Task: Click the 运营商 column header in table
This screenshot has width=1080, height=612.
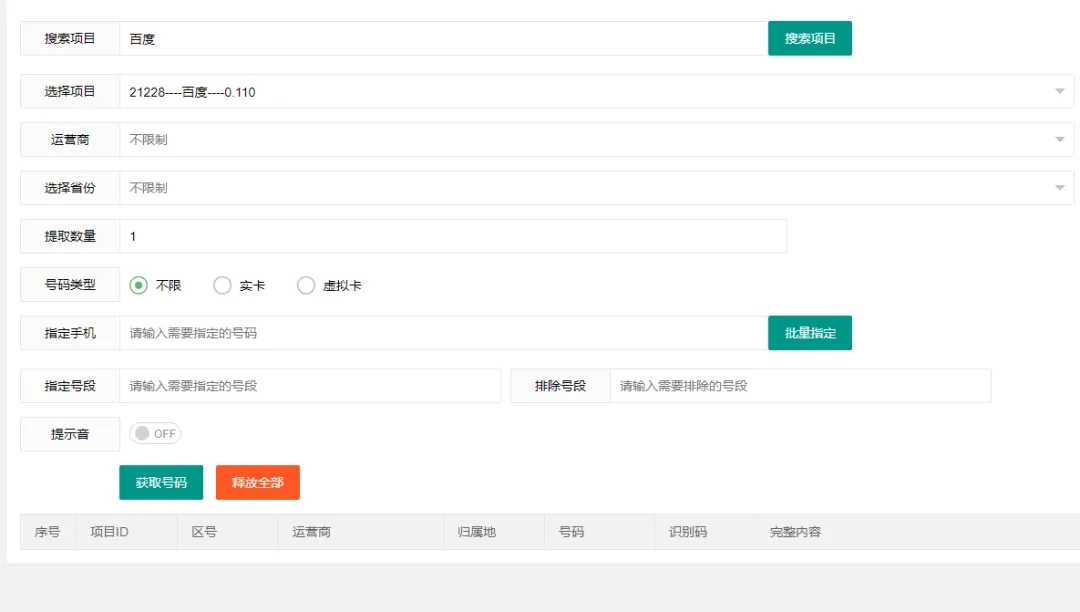Action: [311, 532]
